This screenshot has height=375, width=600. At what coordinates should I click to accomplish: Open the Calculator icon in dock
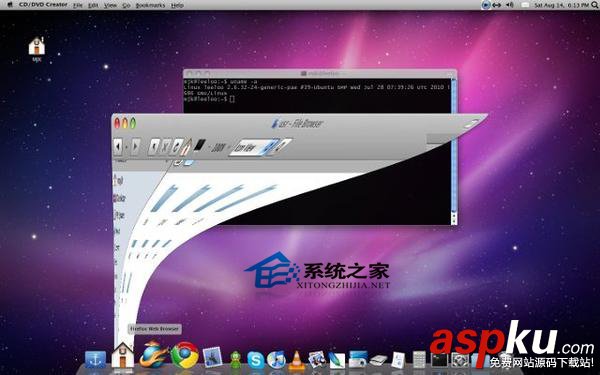click(x=419, y=360)
